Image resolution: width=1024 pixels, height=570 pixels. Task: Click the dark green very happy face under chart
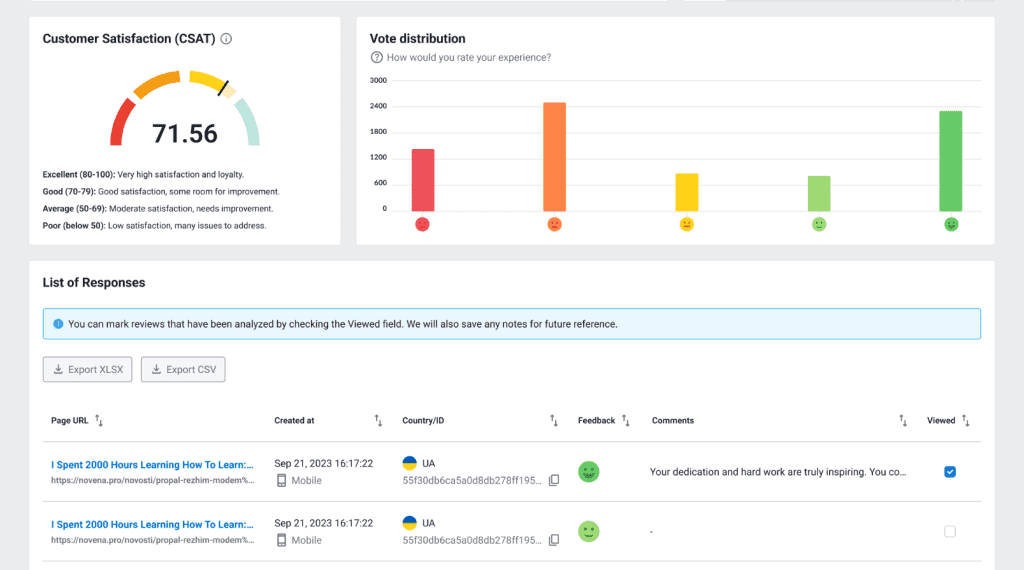click(951, 225)
